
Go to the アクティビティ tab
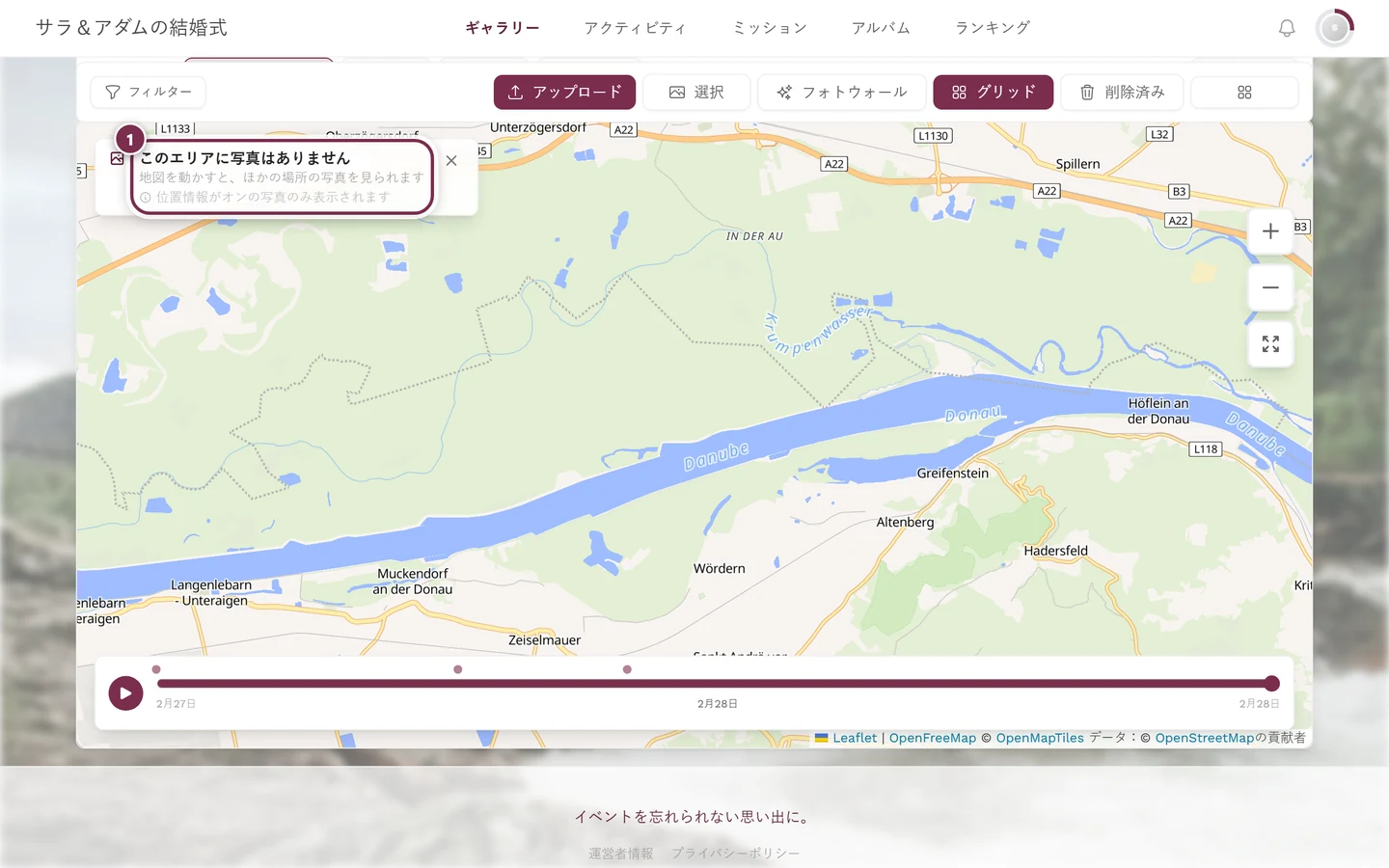[x=635, y=28]
